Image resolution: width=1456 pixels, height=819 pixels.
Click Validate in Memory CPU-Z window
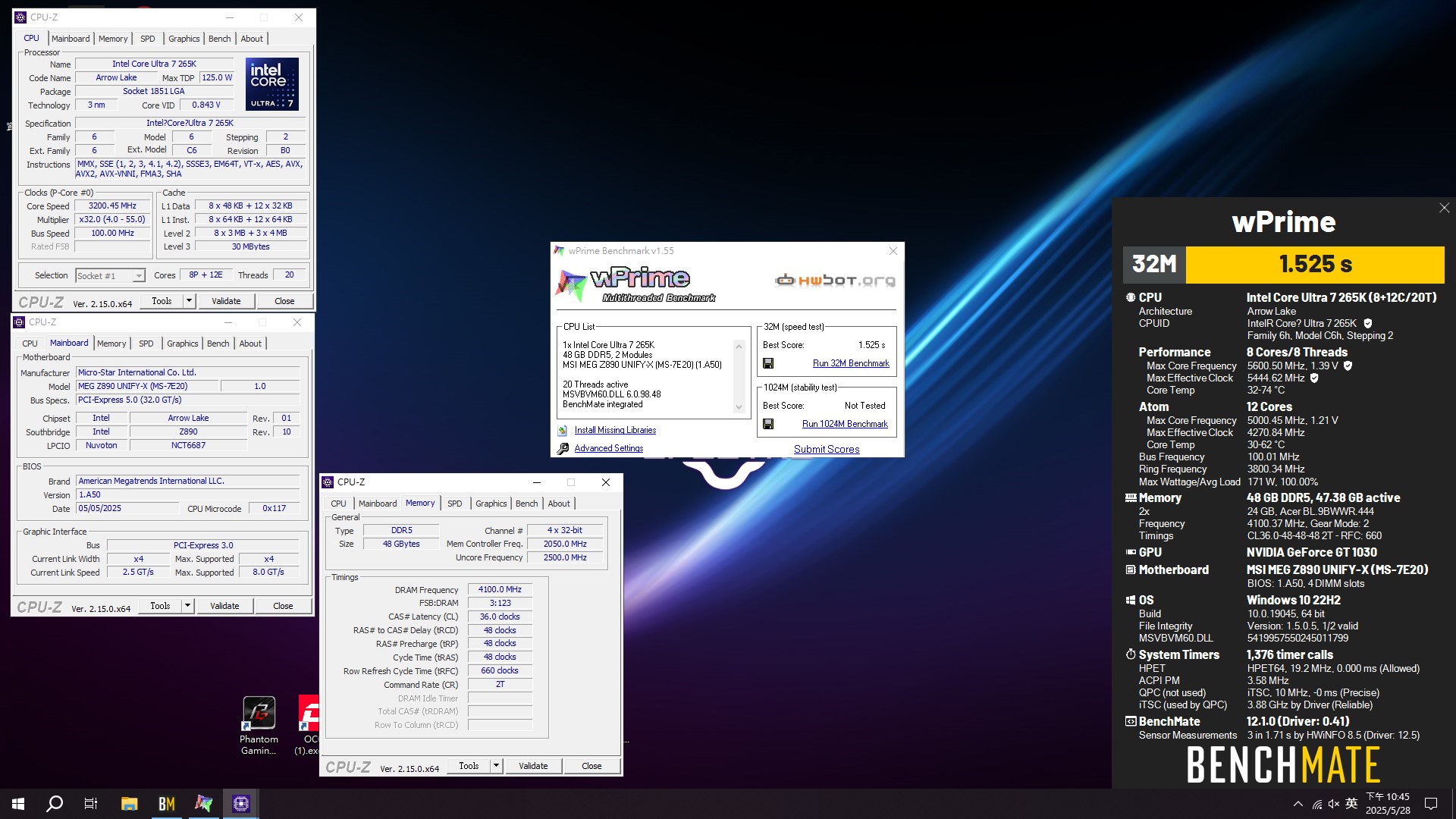(x=533, y=766)
